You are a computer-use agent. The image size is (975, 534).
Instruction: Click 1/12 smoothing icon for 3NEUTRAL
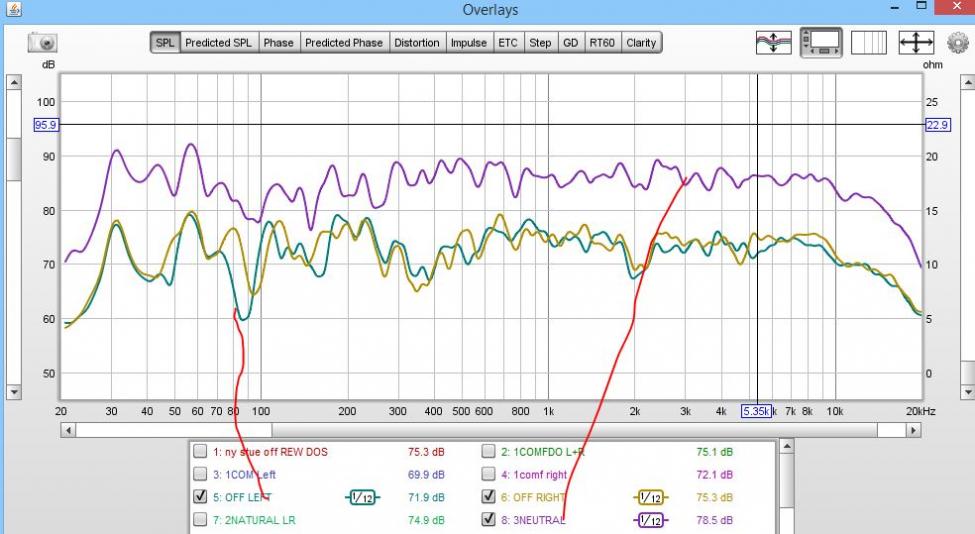[650, 520]
